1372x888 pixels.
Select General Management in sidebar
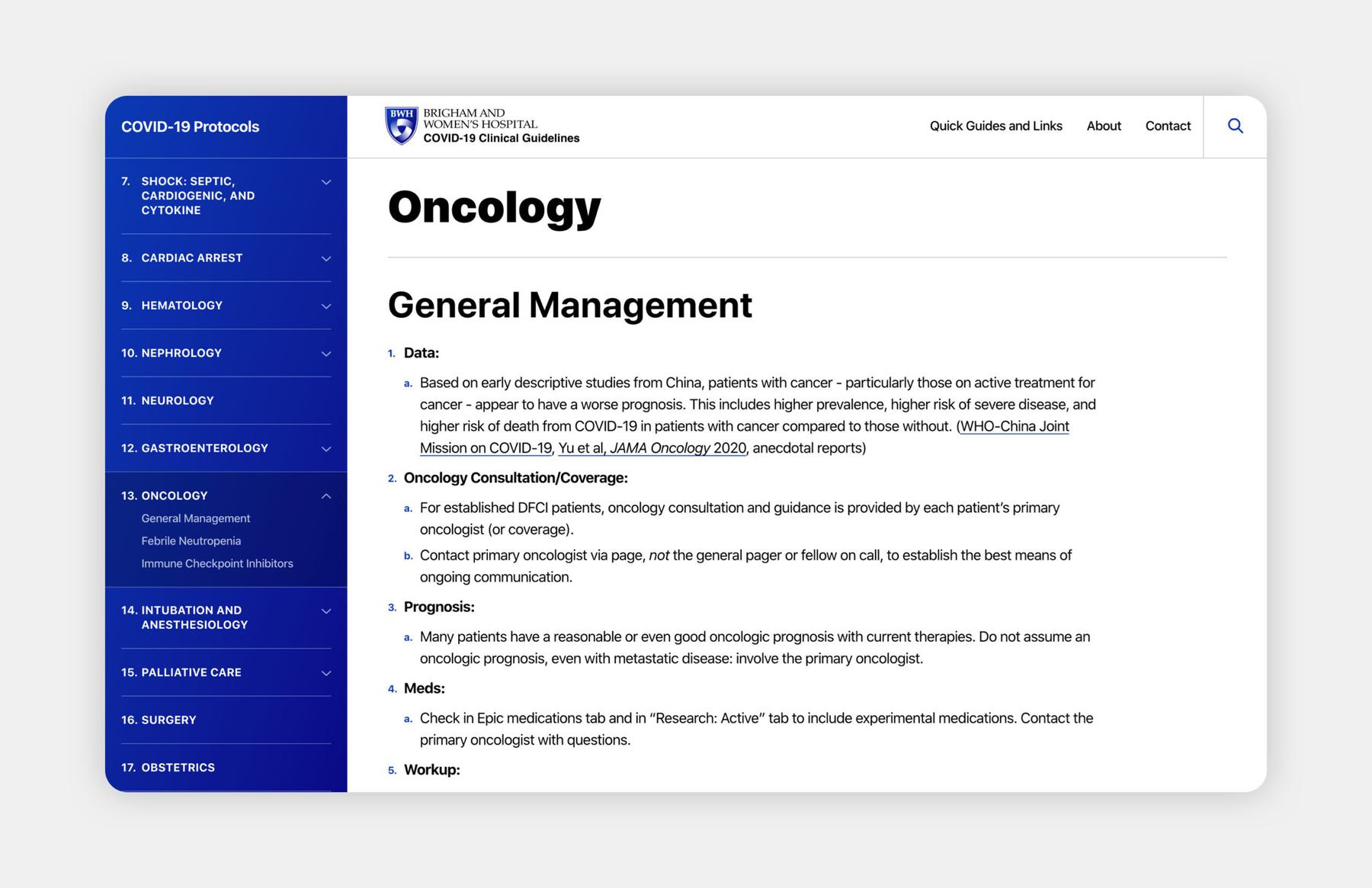(x=195, y=518)
